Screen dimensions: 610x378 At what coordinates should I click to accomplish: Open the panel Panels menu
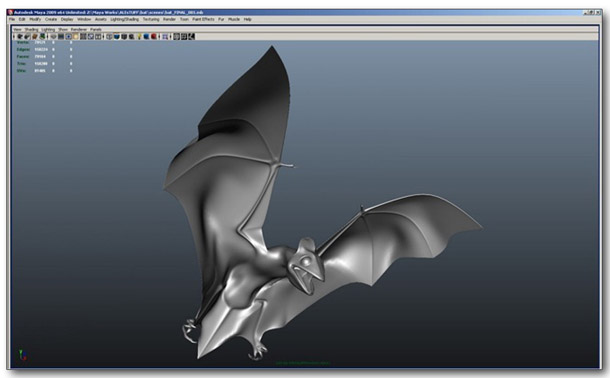tap(96, 30)
